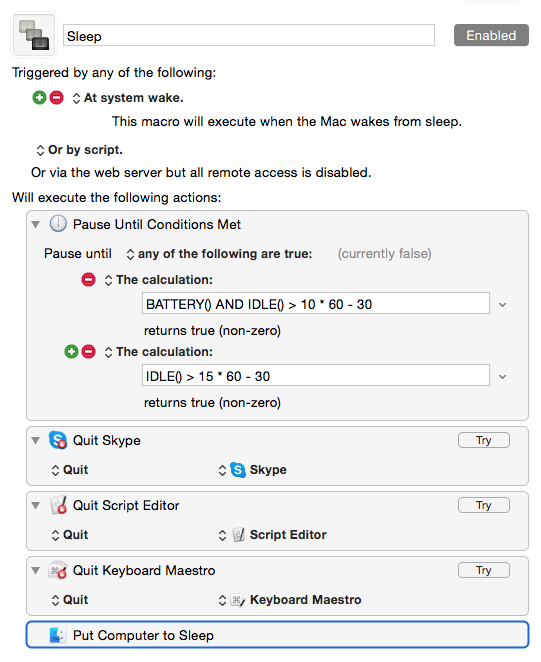The image size is (541, 662).
Task: Try the Quit Skype action
Action: pyautogui.click(x=484, y=440)
